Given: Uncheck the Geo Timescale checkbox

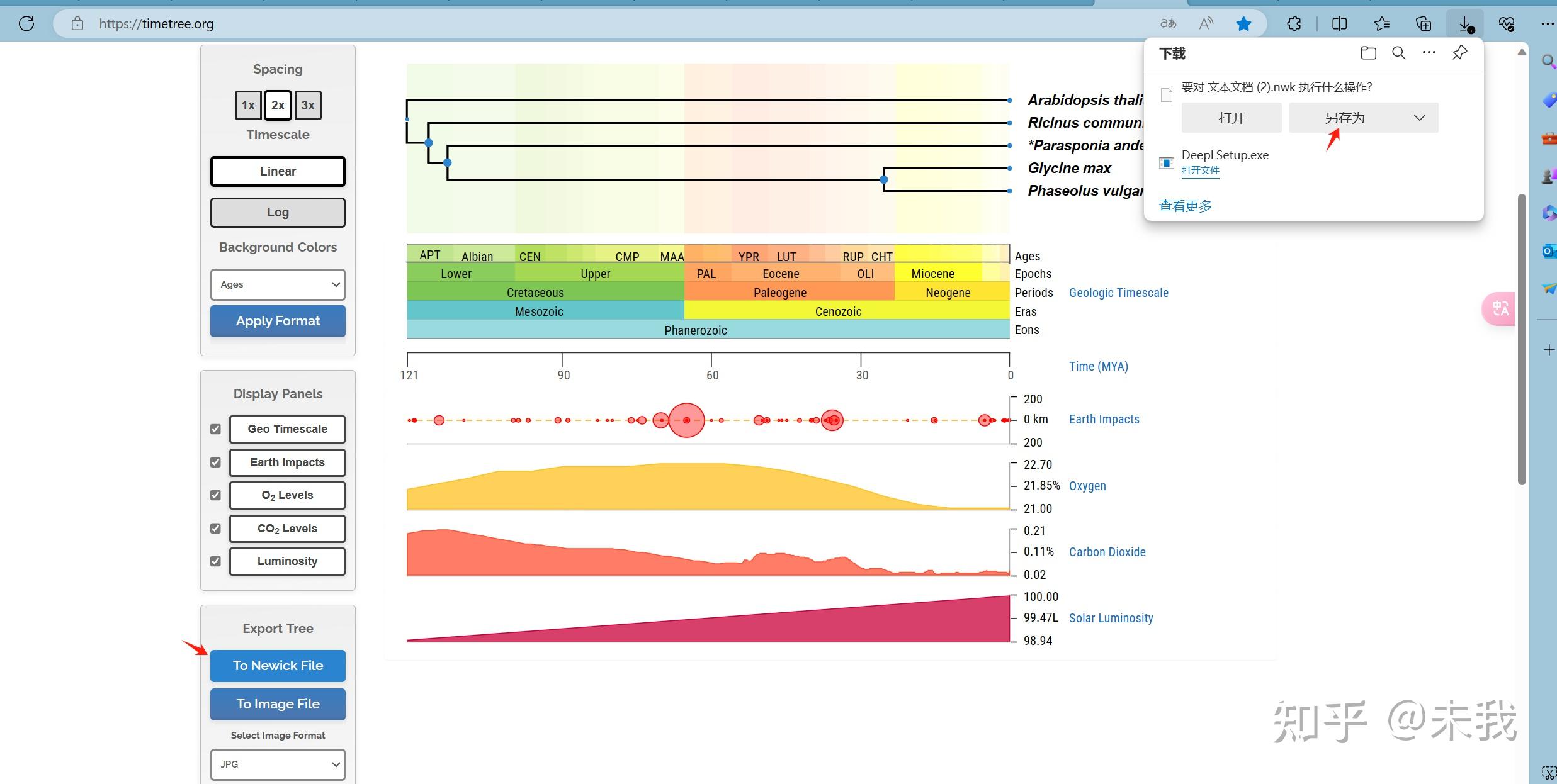Looking at the screenshot, I should point(215,429).
